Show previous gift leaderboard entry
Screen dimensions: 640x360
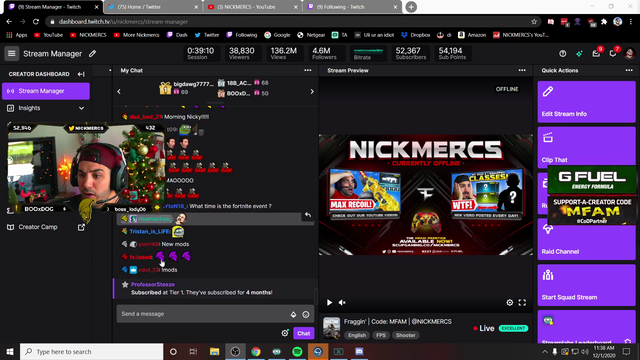(119, 92)
